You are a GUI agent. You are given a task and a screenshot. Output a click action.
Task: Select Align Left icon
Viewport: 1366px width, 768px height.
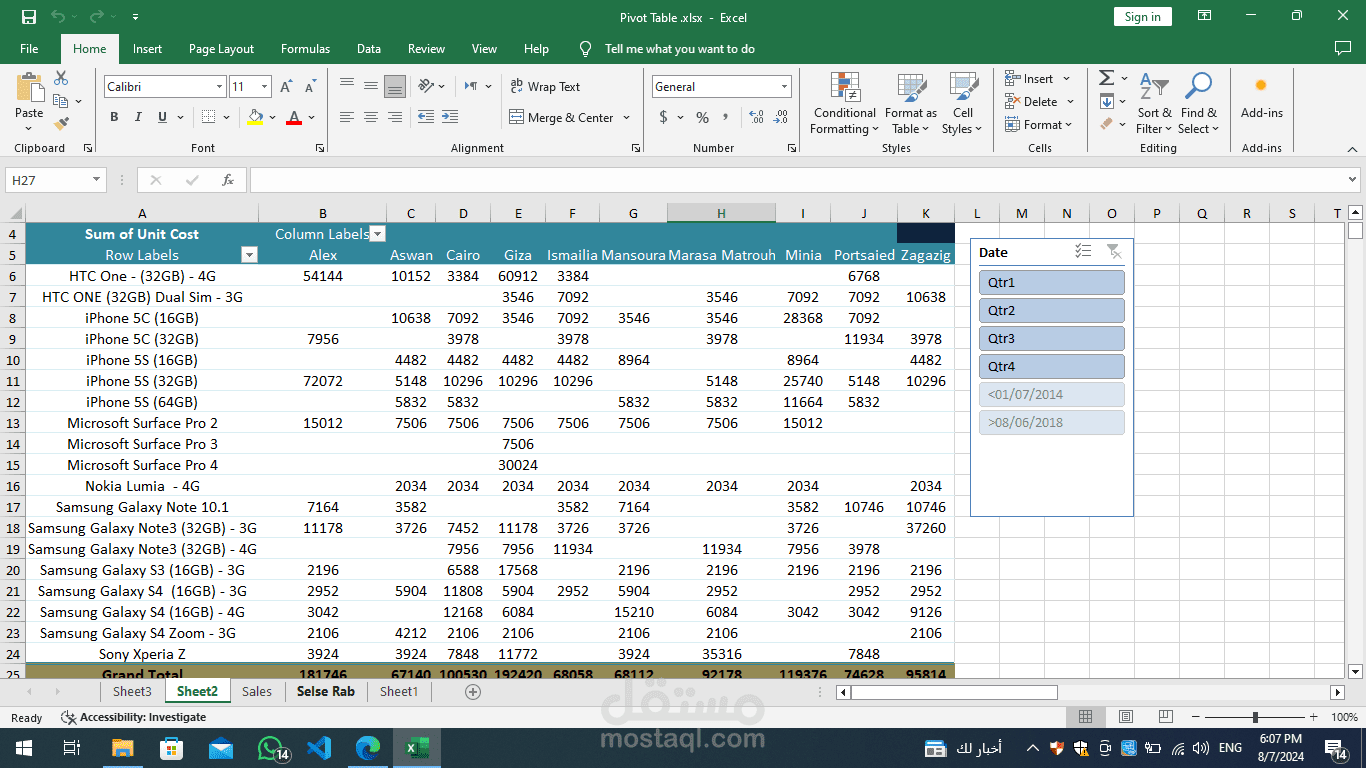point(347,117)
